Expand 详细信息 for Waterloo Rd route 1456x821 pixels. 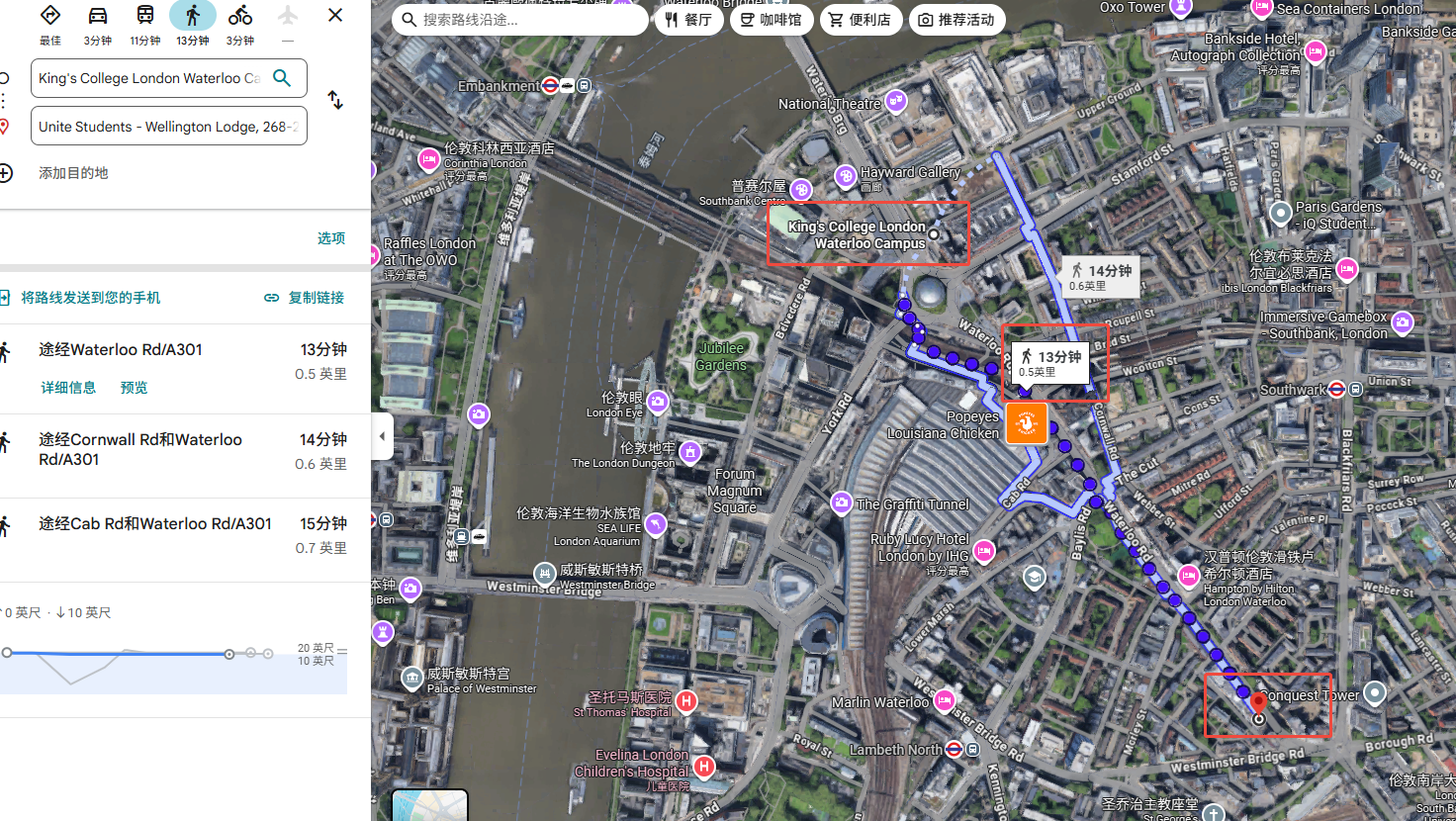point(68,388)
